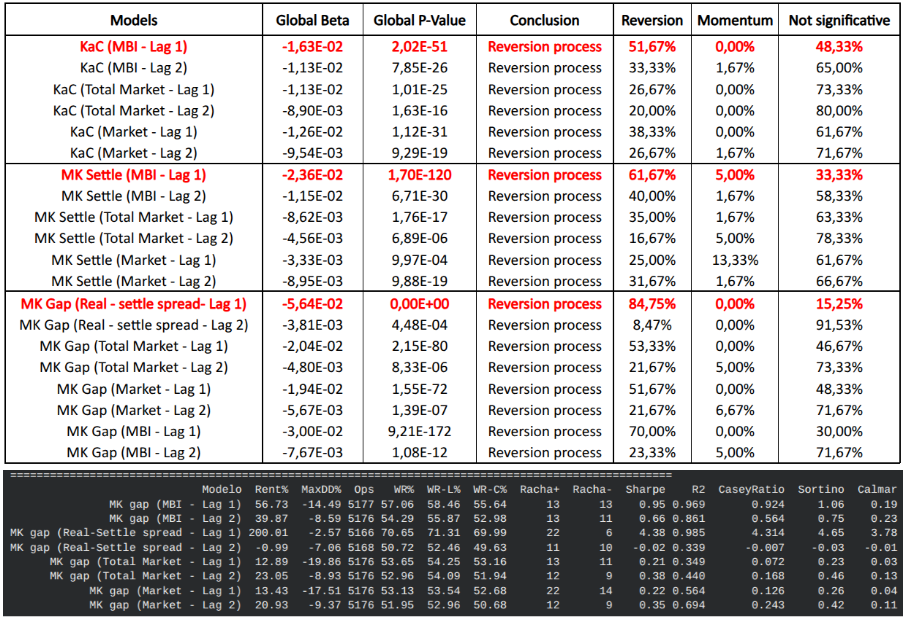This screenshot has height=617, width=905.
Task: Click the Rent% value 200.01 in terminal
Action: [x=268, y=533]
